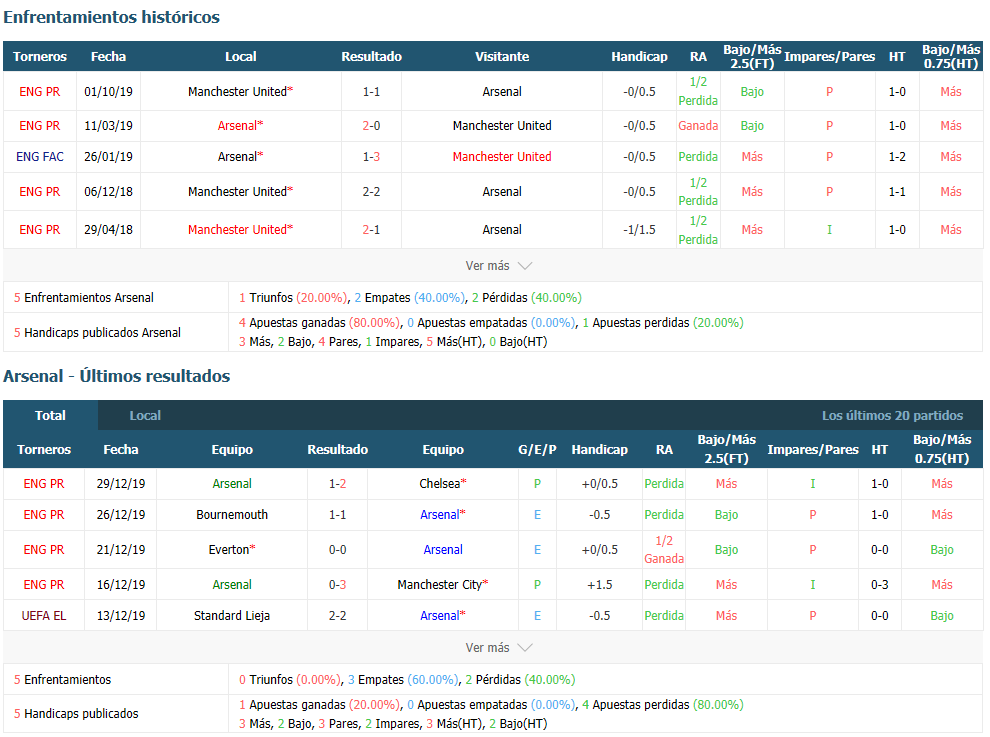Click the Fecha header in Enfrentamientos históricos table
Screen dimensions: 990x737
(109, 57)
